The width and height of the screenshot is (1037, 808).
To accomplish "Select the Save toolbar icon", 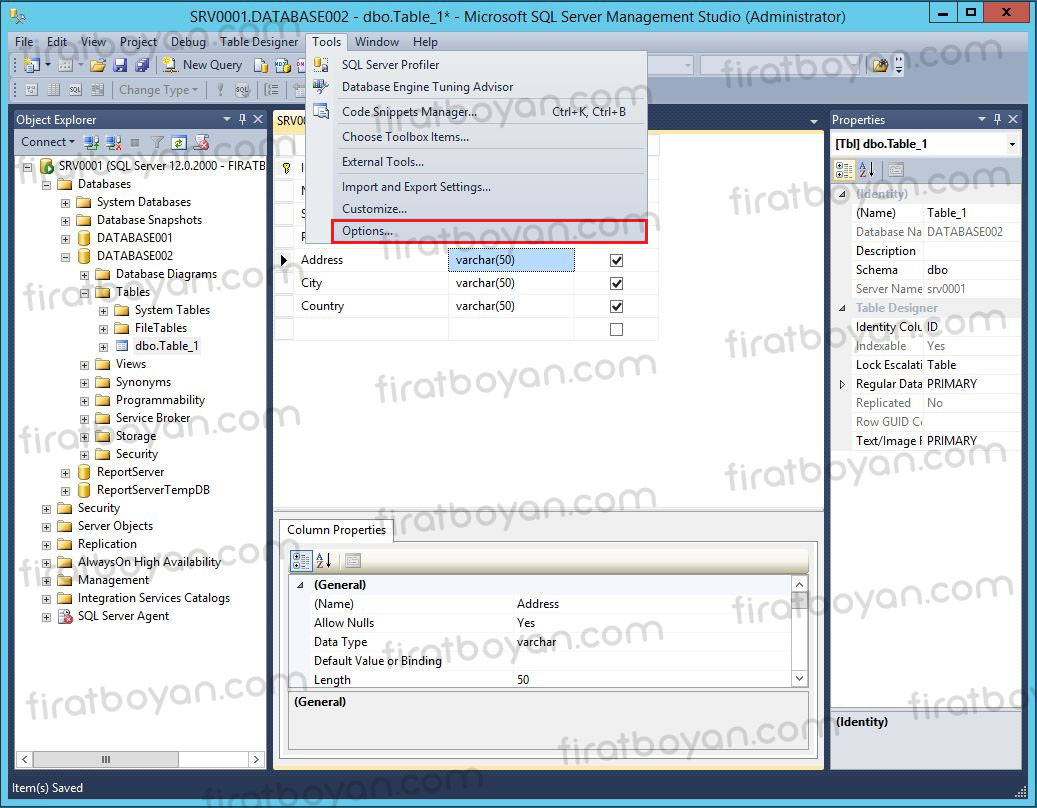I will click(119, 64).
